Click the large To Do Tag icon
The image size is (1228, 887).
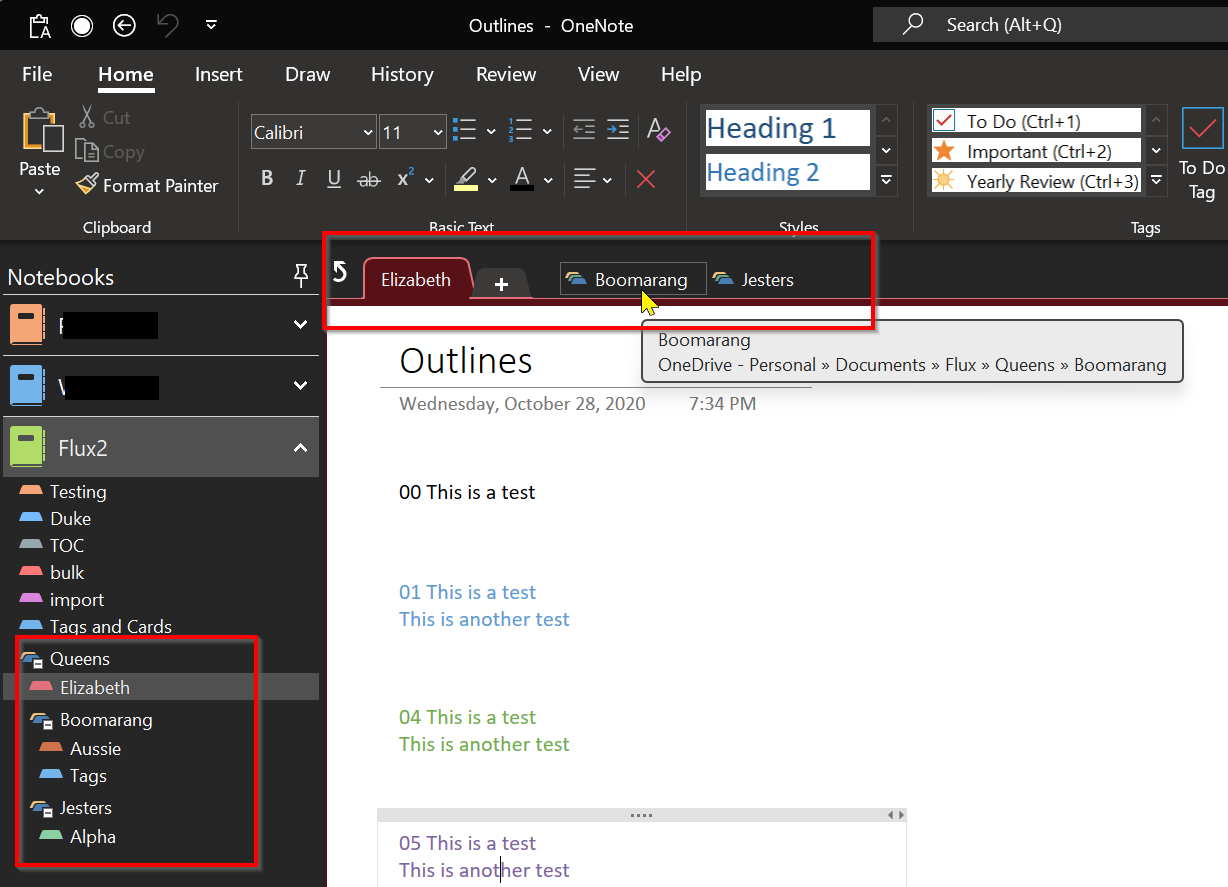[x=1201, y=128]
